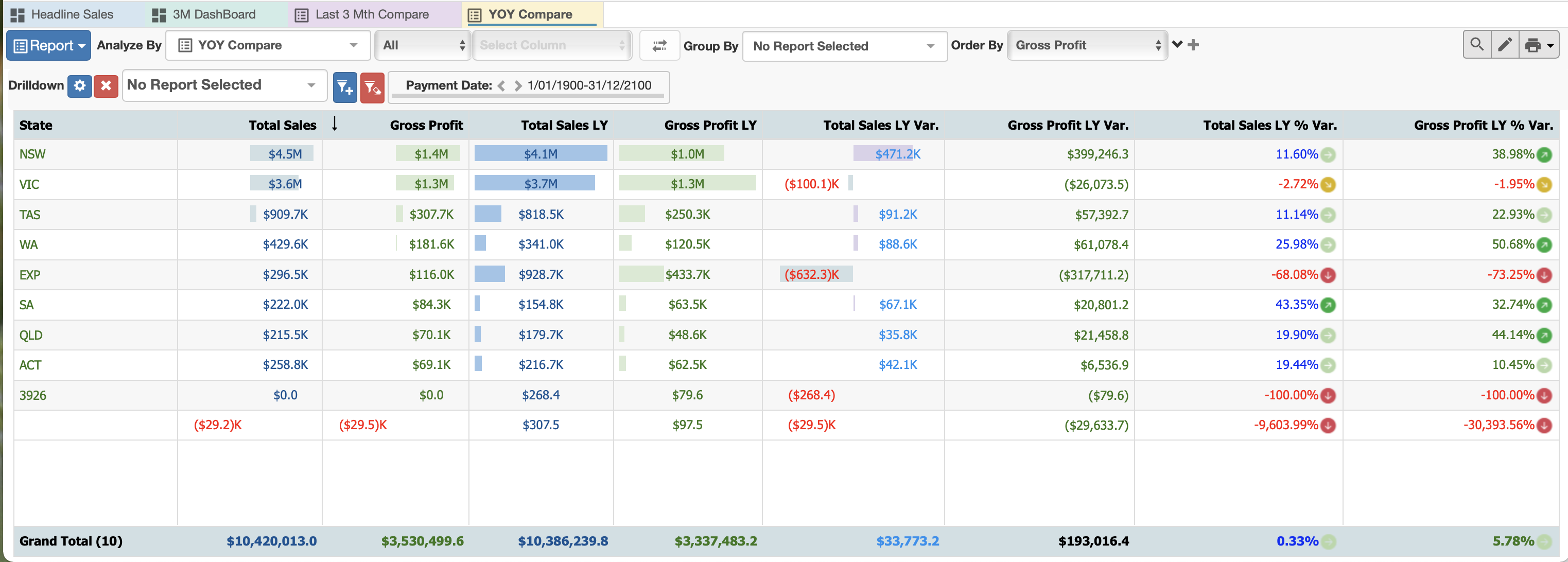Click the ACT Gross Profit LY Var. $6,536.9
This screenshot has width=1568, height=562.
click(x=1104, y=365)
